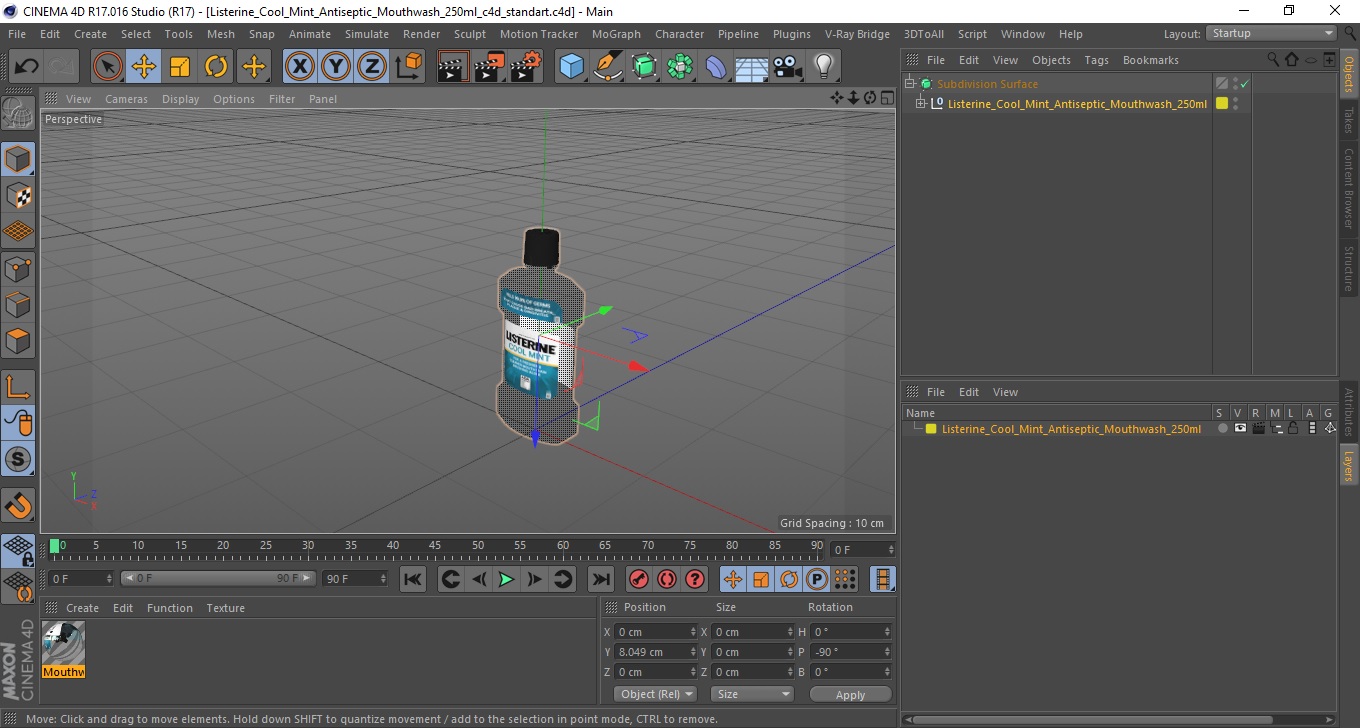Switch to Model mode cube icon
Image resolution: width=1360 pixels, height=728 pixels.
(x=19, y=159)
